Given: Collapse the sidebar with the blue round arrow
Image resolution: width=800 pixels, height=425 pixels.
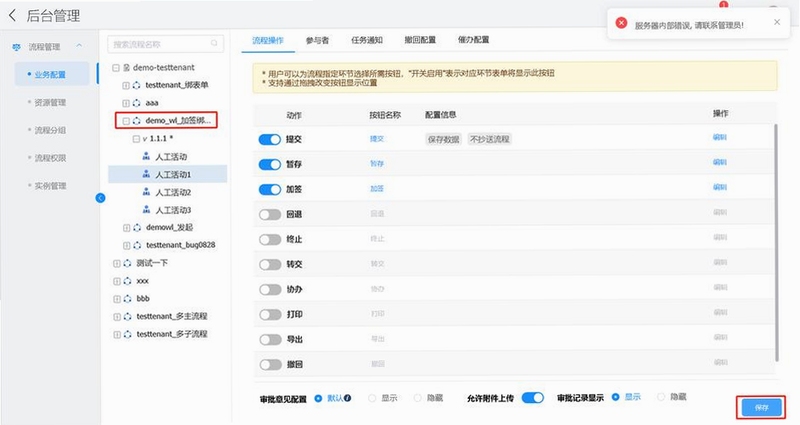Looking at the screenshot, I should click(101, 198).
